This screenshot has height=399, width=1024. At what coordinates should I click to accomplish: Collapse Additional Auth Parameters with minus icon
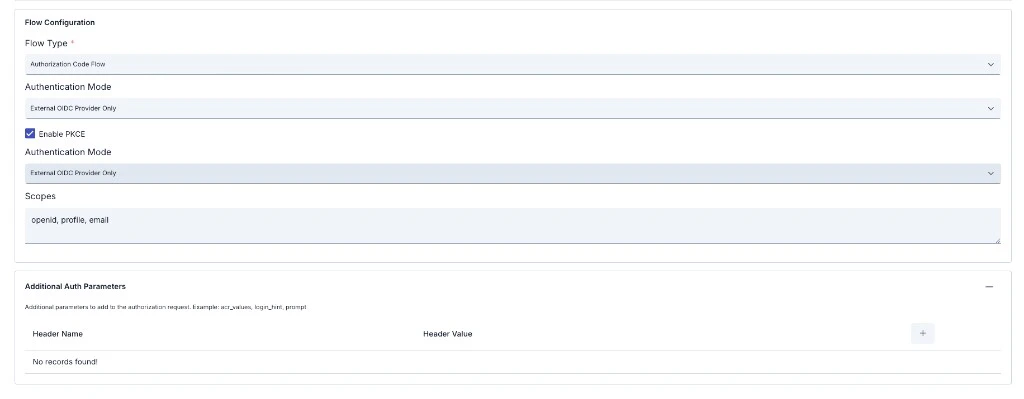(x=989, y=287)
